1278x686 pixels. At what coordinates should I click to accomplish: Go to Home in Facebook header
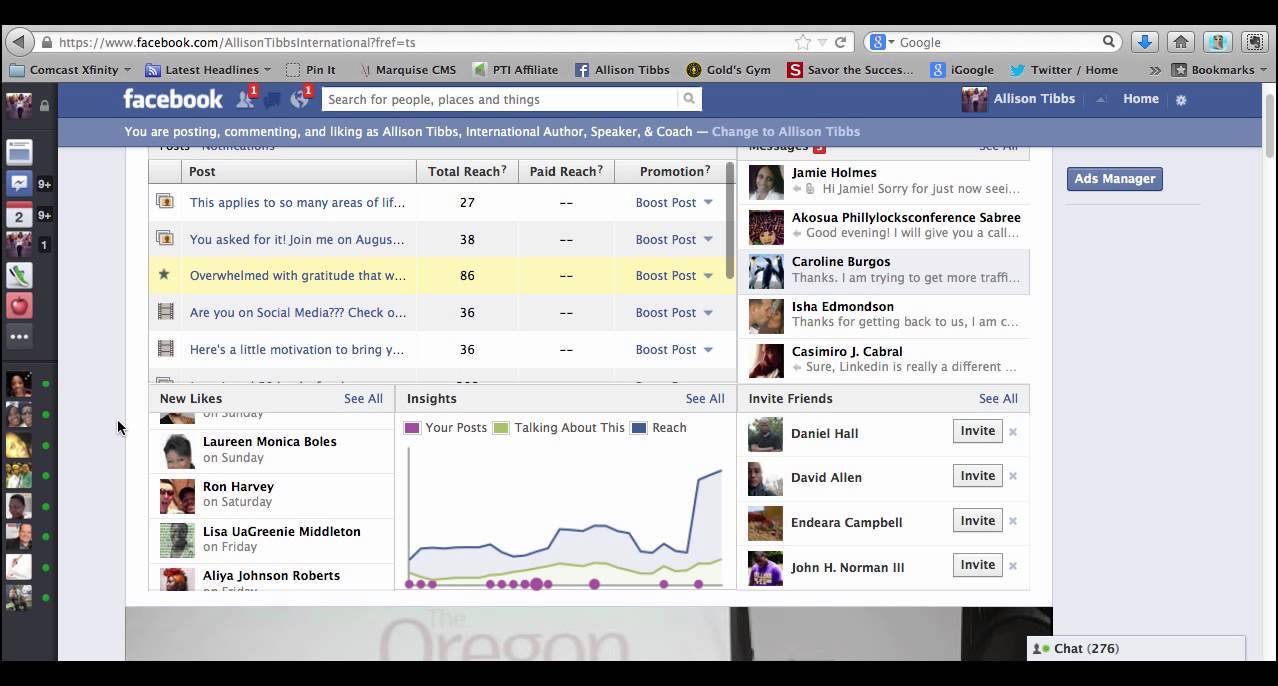pyautogui.click(x=1140, y=99)
